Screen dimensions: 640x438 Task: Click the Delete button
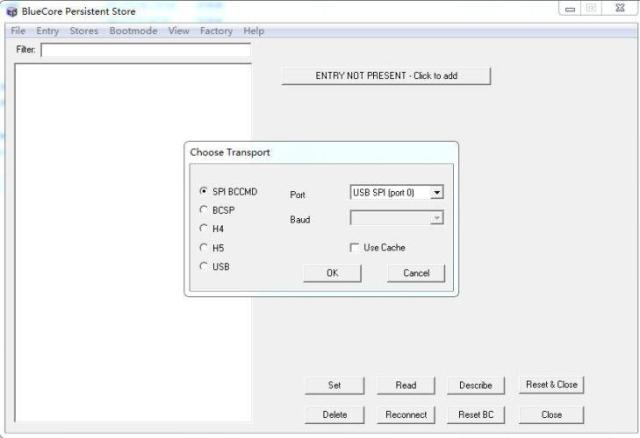pos(334,415)
